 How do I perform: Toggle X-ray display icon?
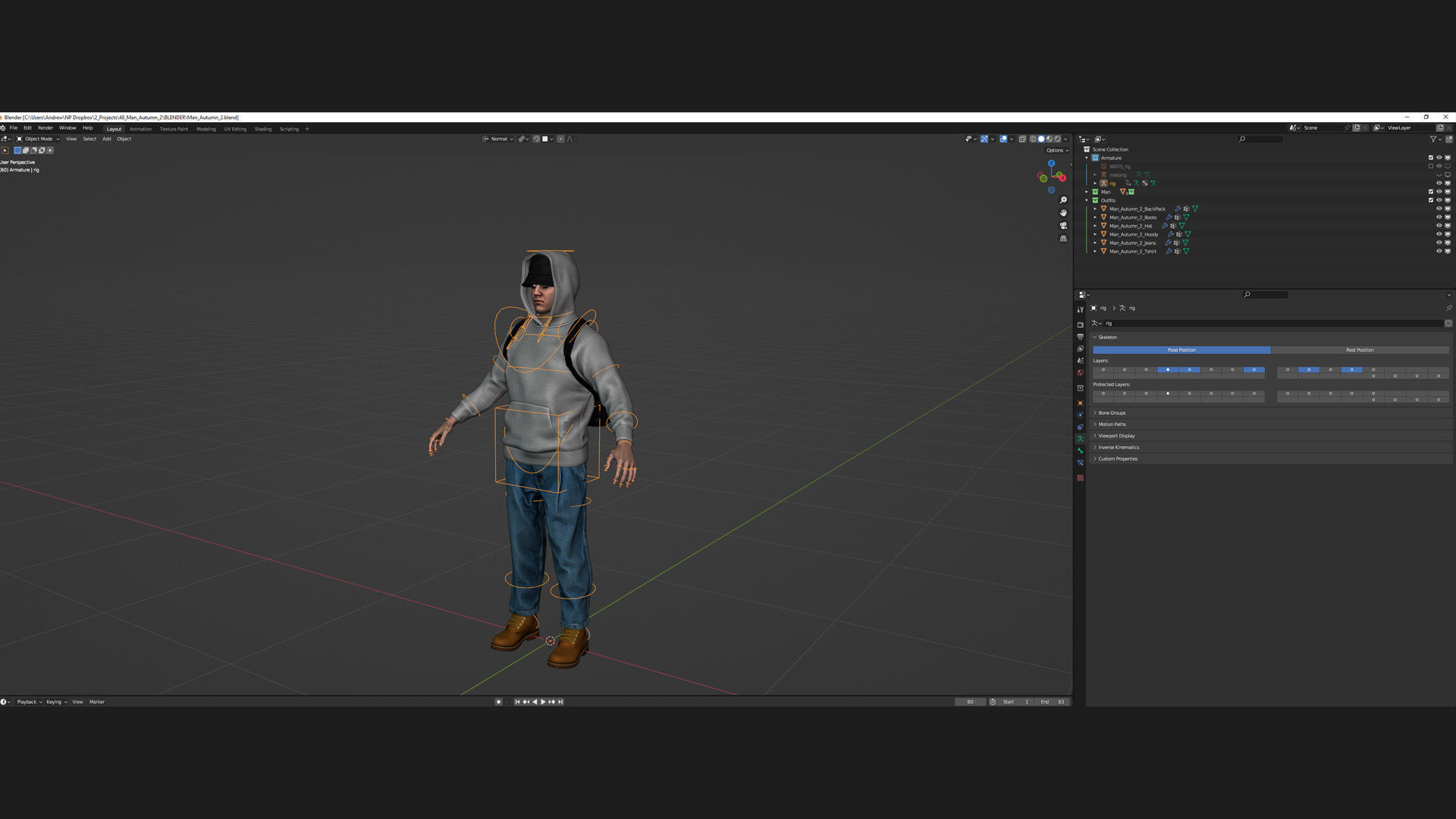(1022, 139)
